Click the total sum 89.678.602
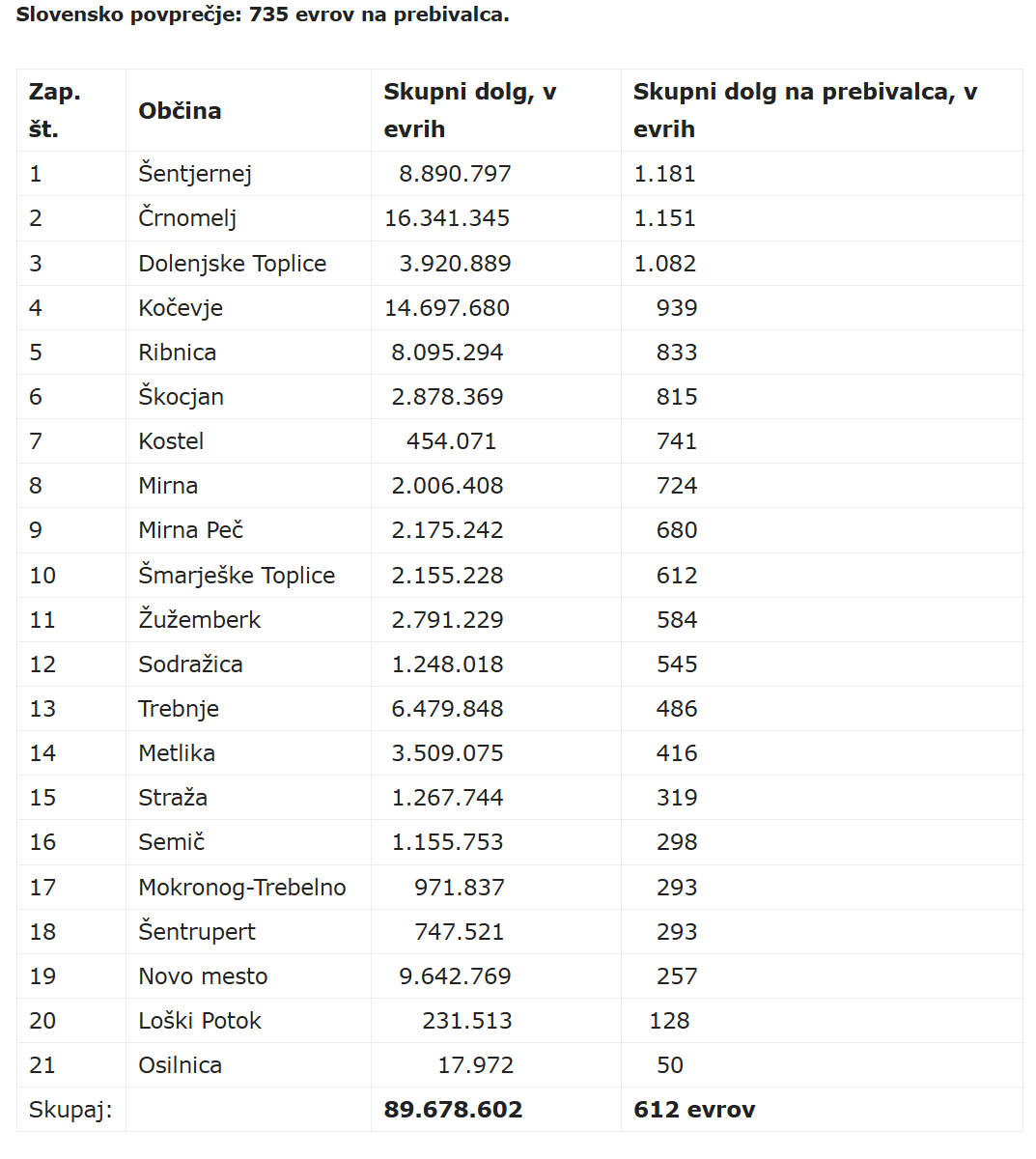1036x1159 pixels. click(x=453, y=1110)
